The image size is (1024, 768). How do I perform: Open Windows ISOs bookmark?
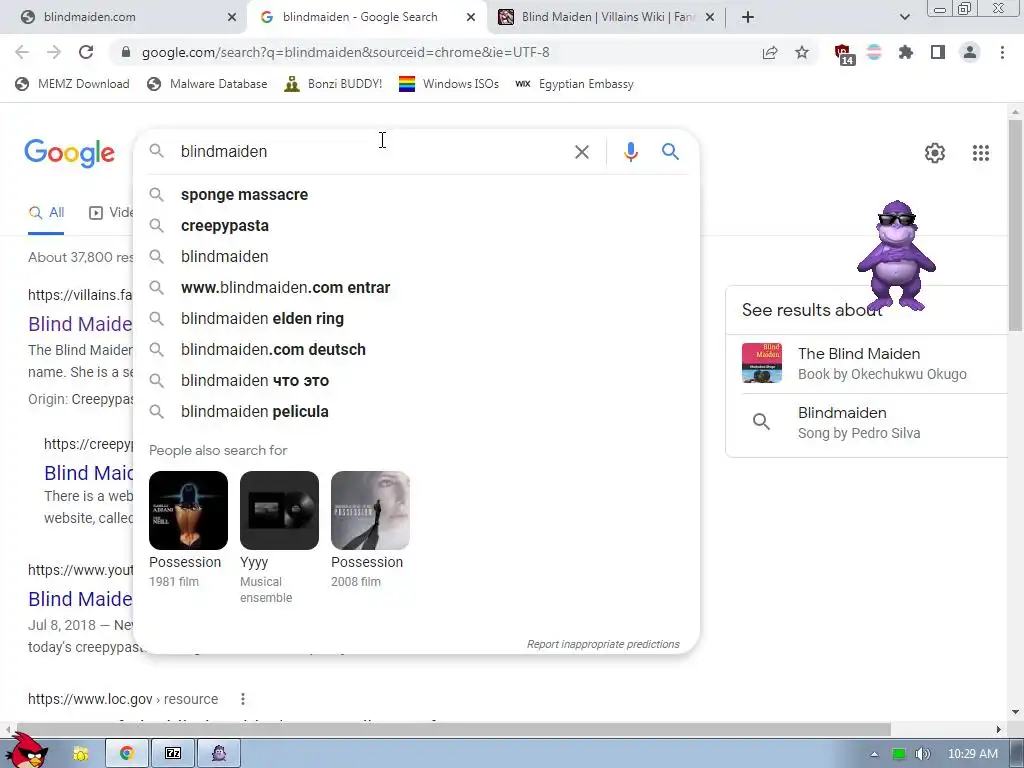click(449, 84)
